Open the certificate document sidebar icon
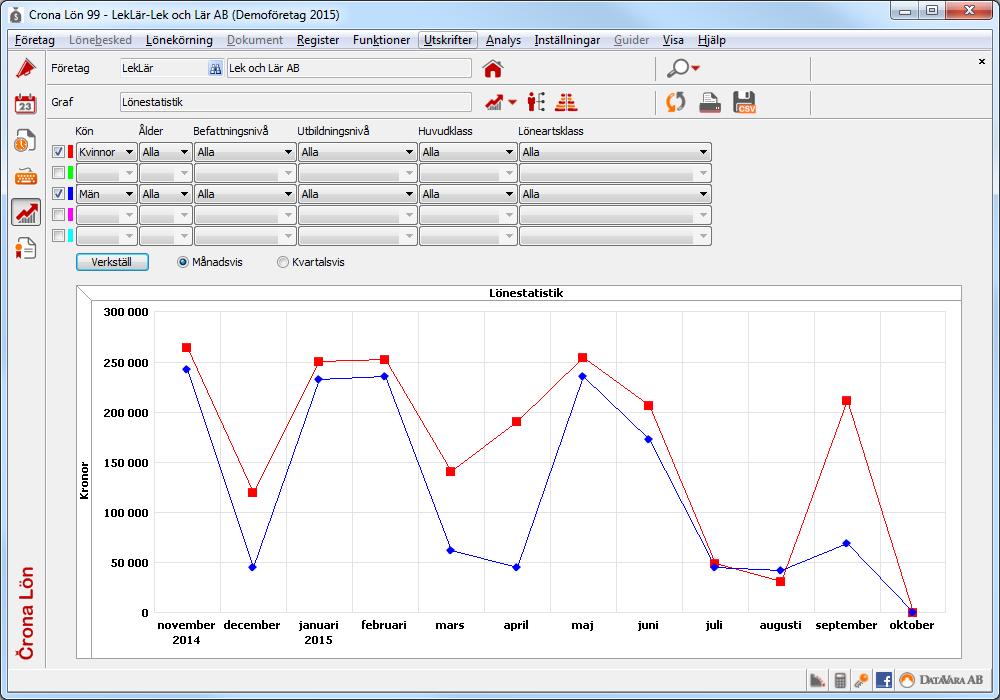1000x700 pixels. 26,249
